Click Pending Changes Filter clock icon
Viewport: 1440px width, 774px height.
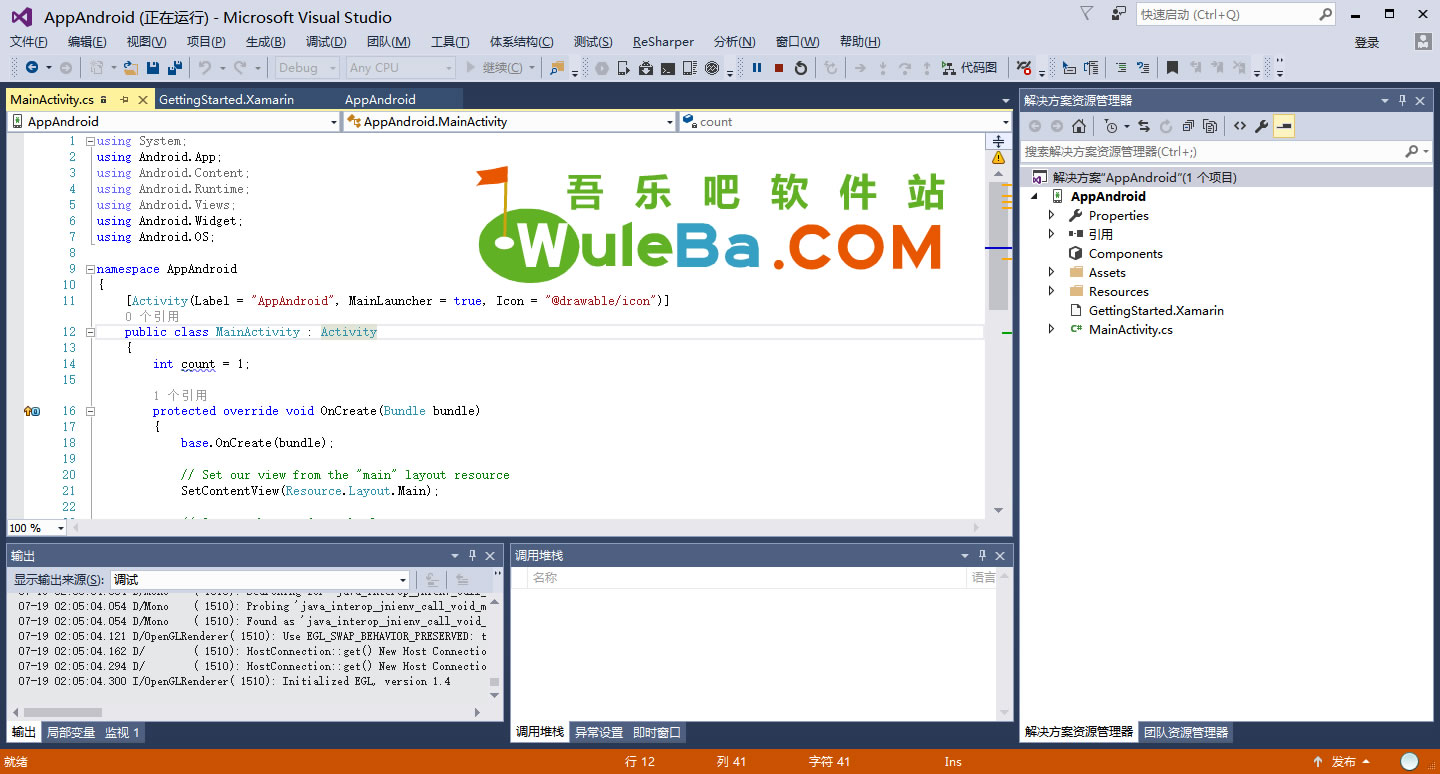click(x=1111, y=126)
